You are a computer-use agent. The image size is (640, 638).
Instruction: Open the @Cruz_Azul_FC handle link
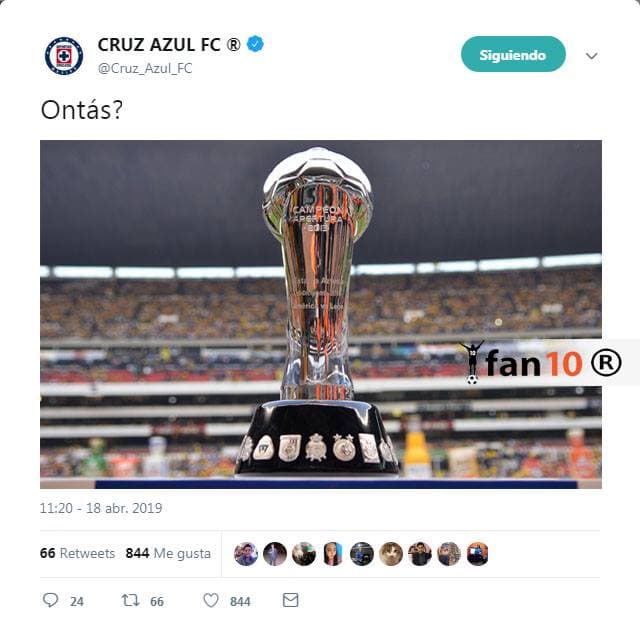pyautogui.click(x=145, y=68)
